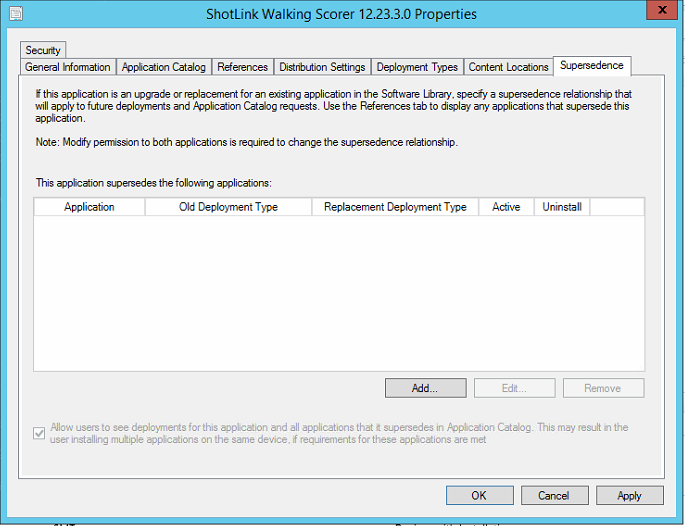Select the Distribution Settings tab
Image resolution: width=685 pixels, height=526 pixels.
pos(322,67)
